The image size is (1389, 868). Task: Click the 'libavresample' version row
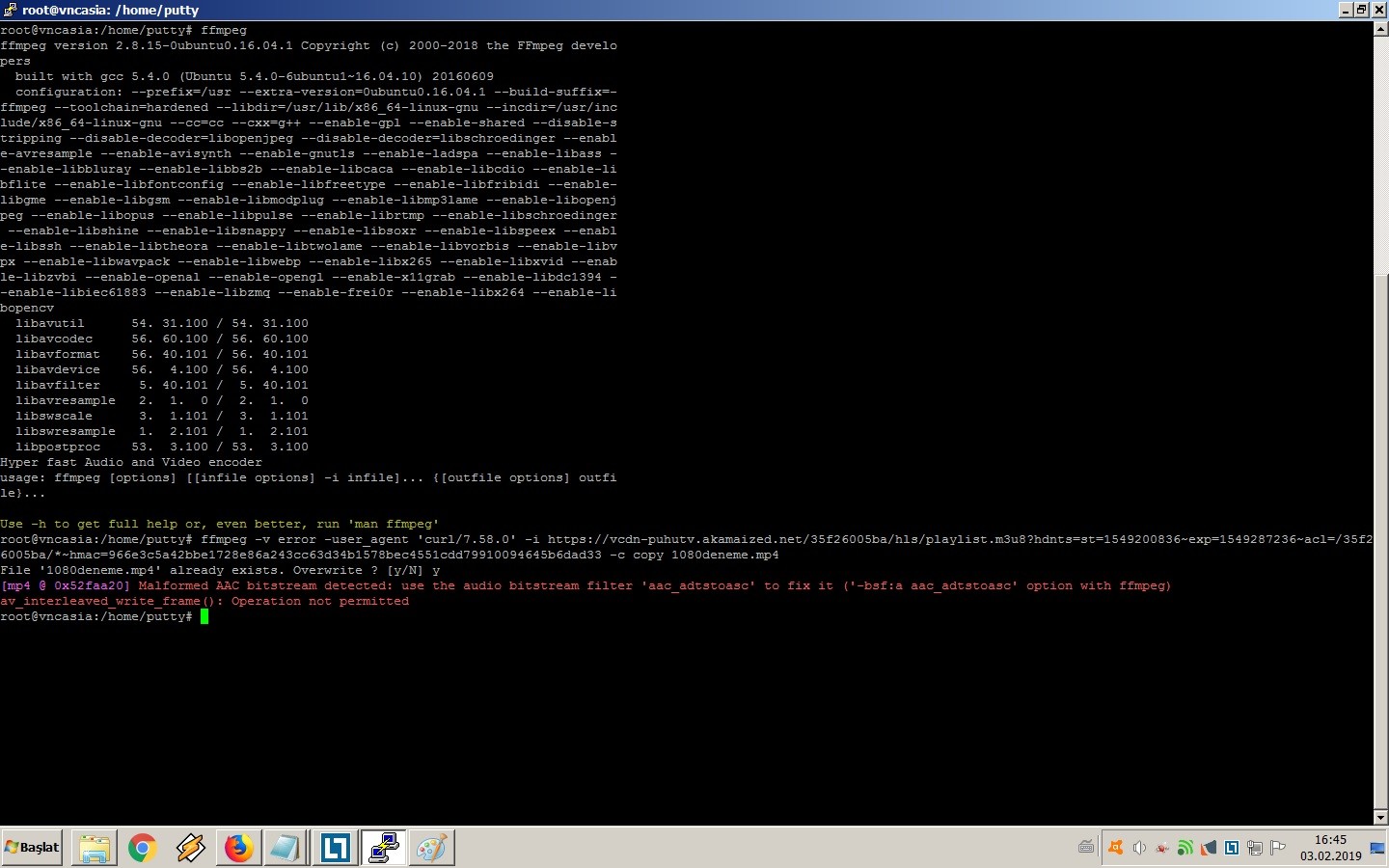click(x=162, y=400)
